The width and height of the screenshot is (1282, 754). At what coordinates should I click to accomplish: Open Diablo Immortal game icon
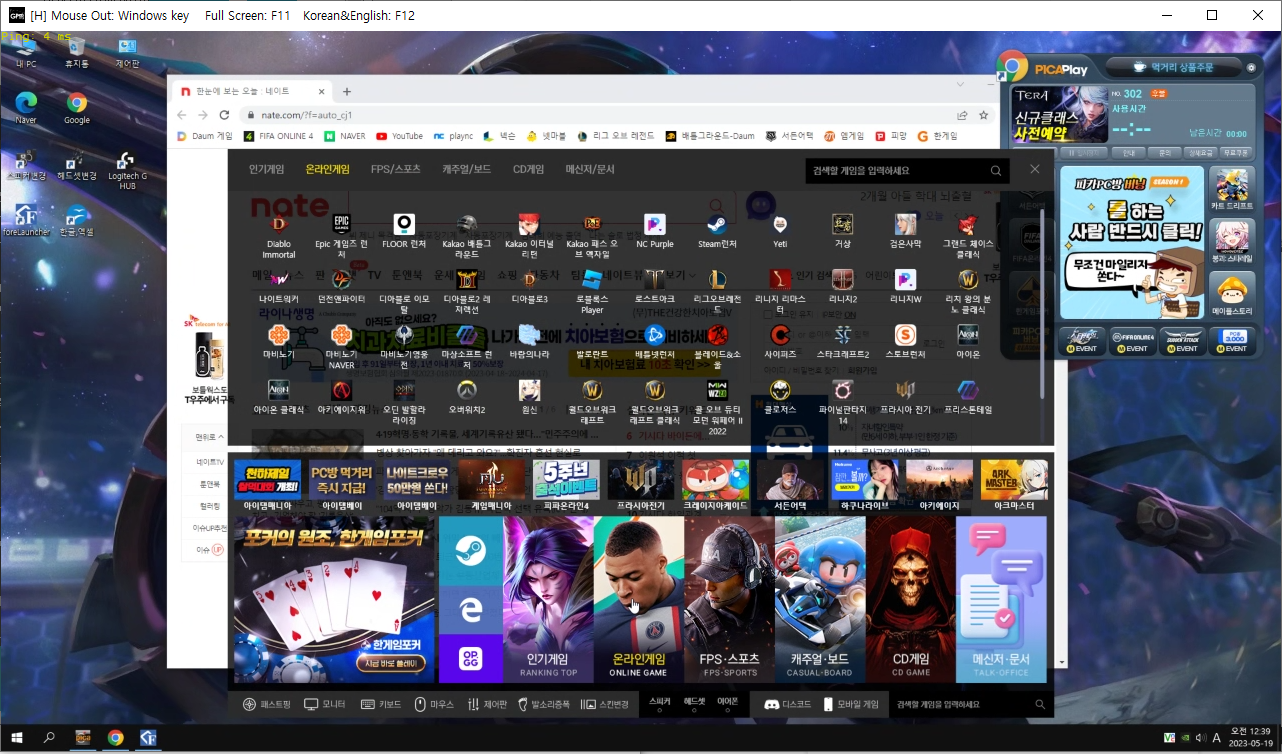(280, 225)
